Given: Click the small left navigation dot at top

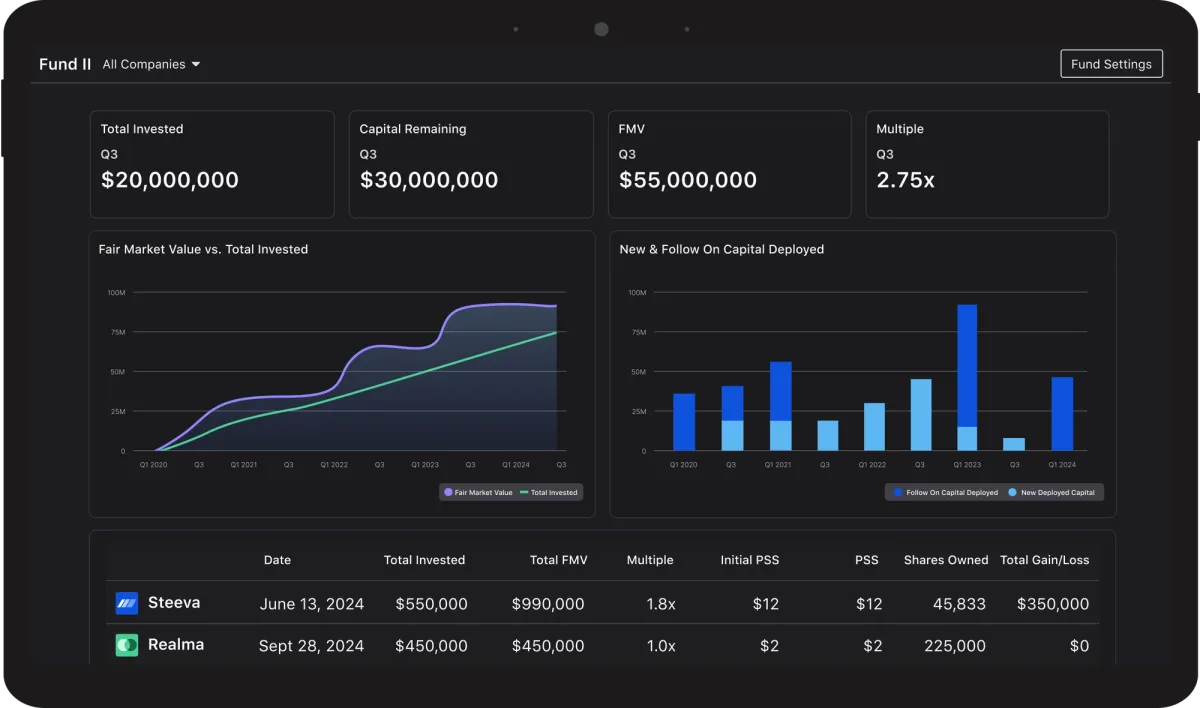Looking at the screenshot, I should [x=516, y=29].
